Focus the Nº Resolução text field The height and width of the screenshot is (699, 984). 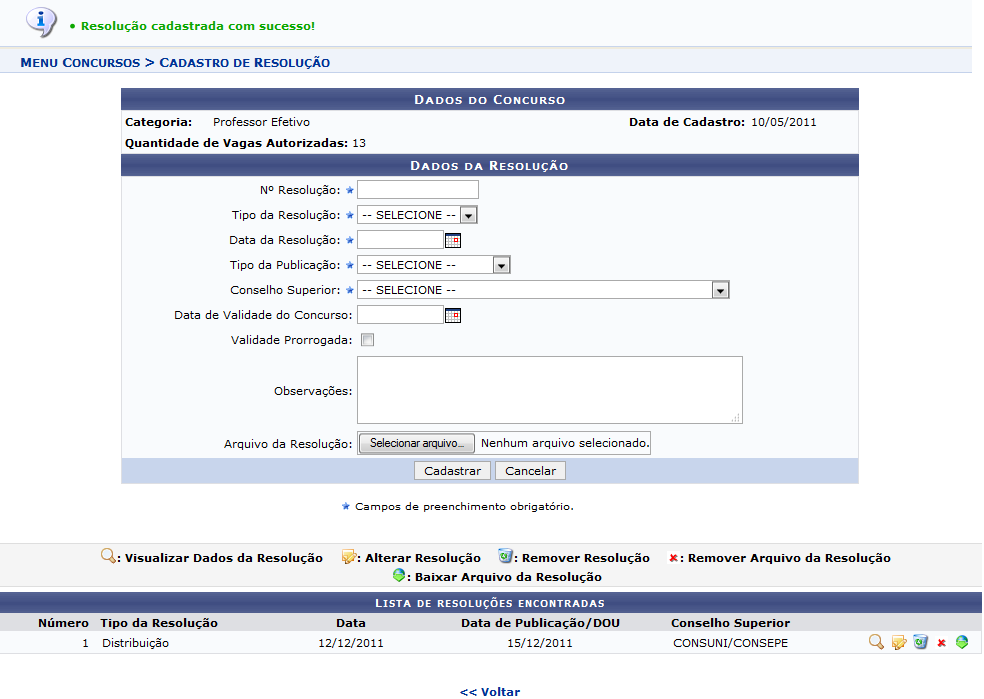pyautogui.click(x=418, y=190)
